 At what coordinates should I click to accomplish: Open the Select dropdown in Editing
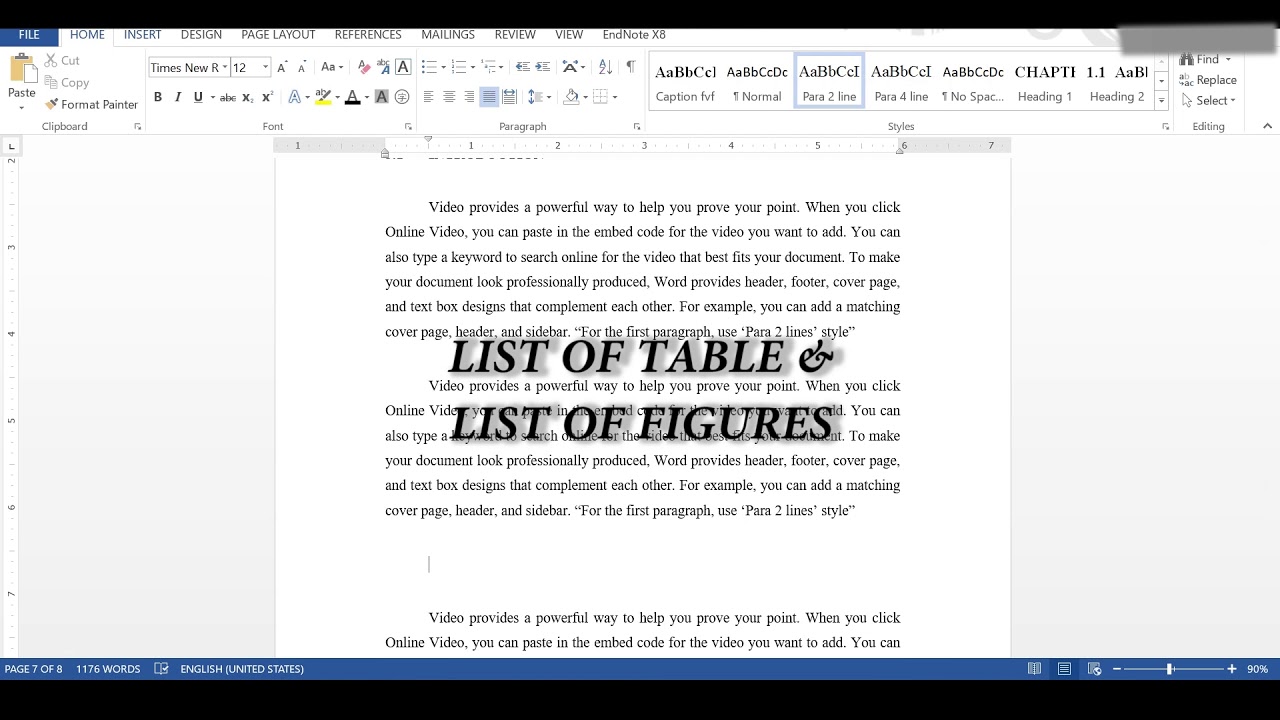(x=1208, y=100)
